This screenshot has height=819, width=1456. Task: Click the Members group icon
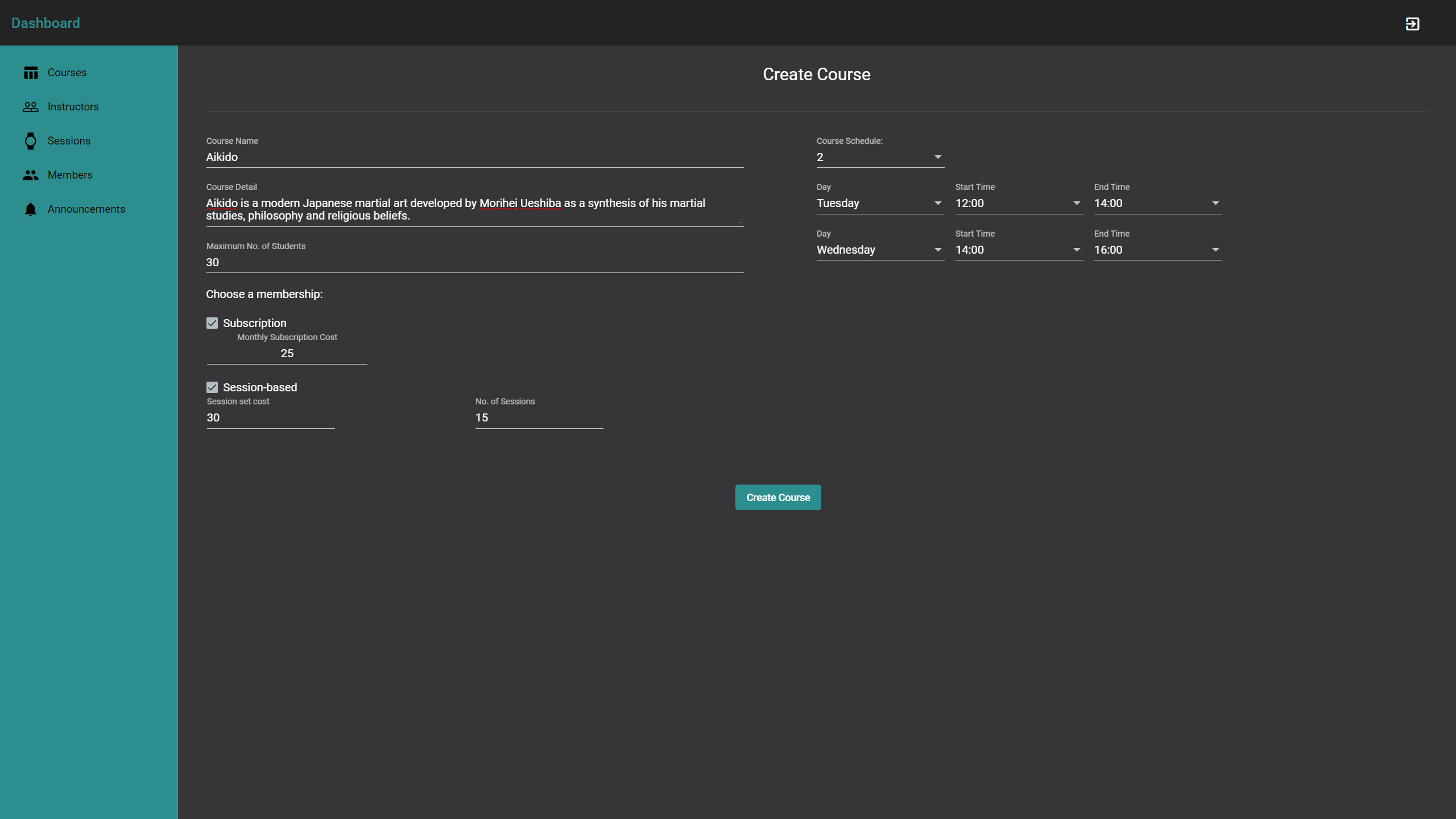coord(31,175)
